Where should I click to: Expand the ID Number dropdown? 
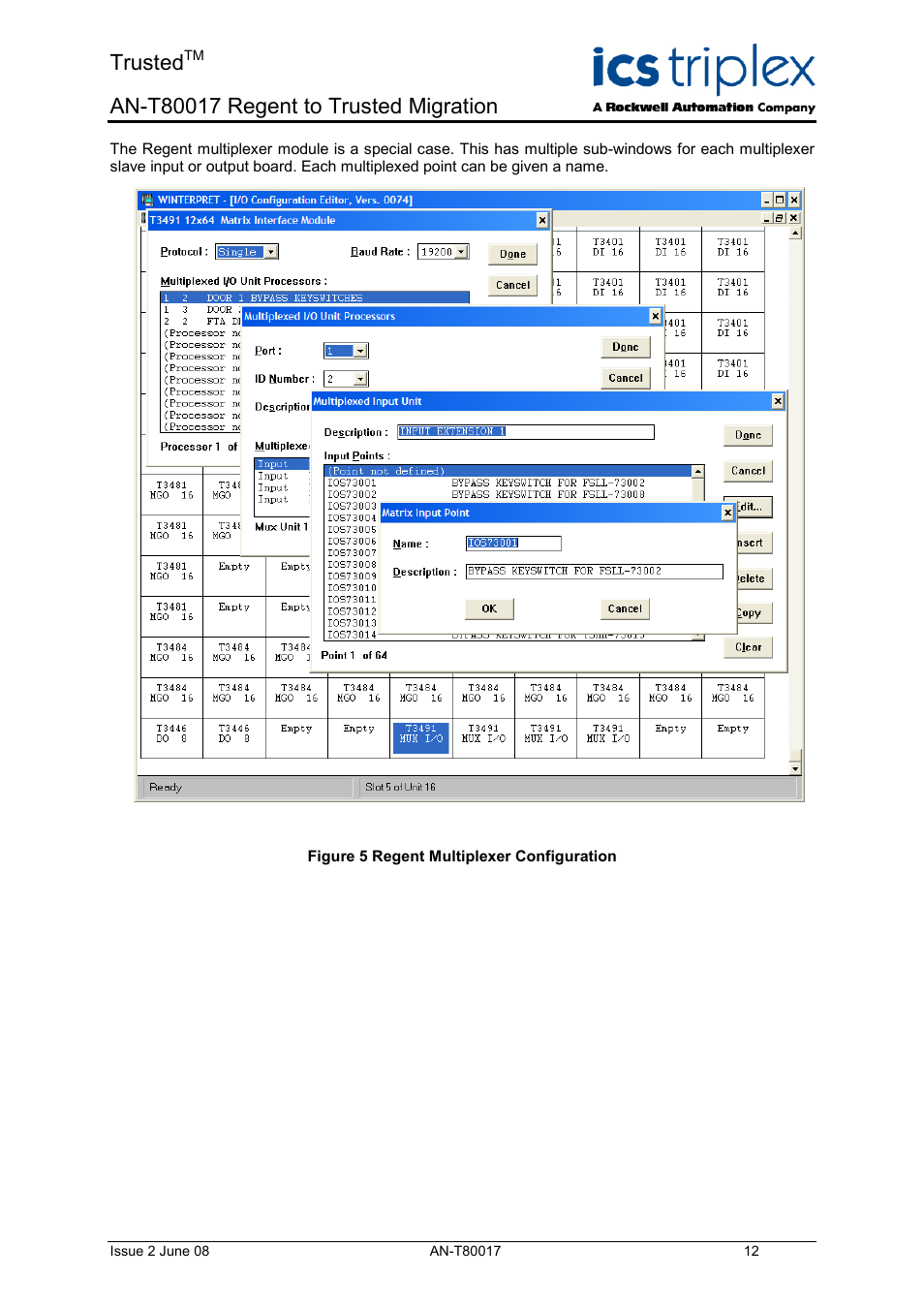(361, 379)
